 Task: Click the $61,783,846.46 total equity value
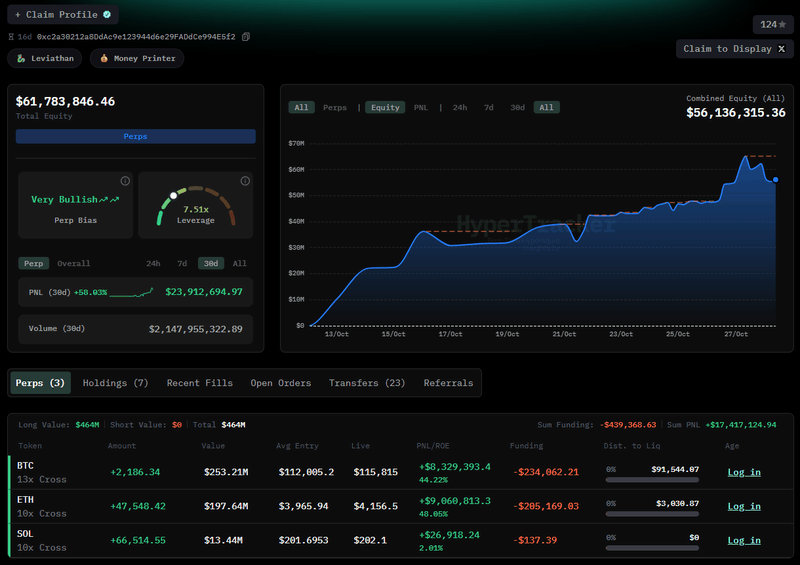[65, 102]
